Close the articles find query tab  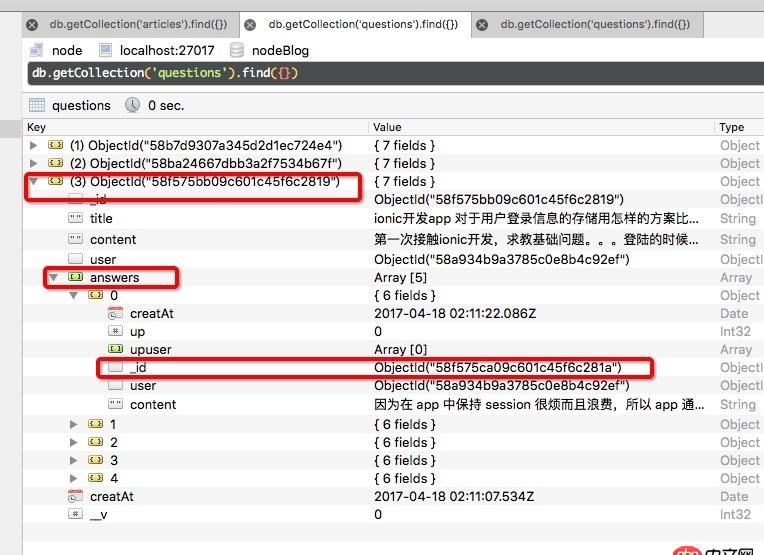point(32,25)
